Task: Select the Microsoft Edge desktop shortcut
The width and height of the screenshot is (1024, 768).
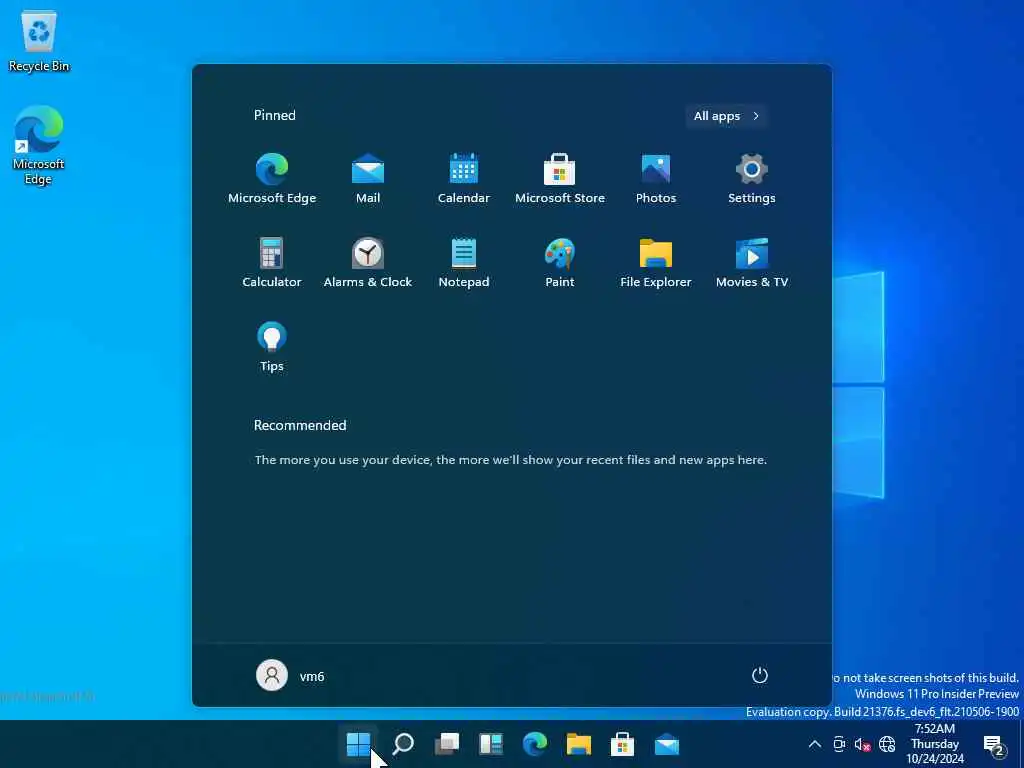Action: tap(39, 145)
